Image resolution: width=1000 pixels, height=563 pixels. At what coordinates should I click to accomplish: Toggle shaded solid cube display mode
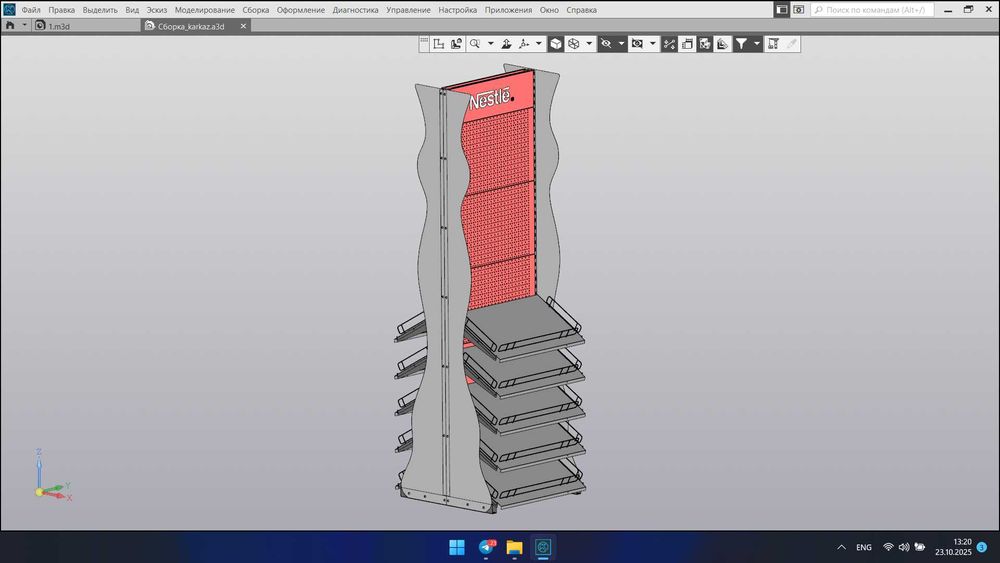(x=556, y=44)
